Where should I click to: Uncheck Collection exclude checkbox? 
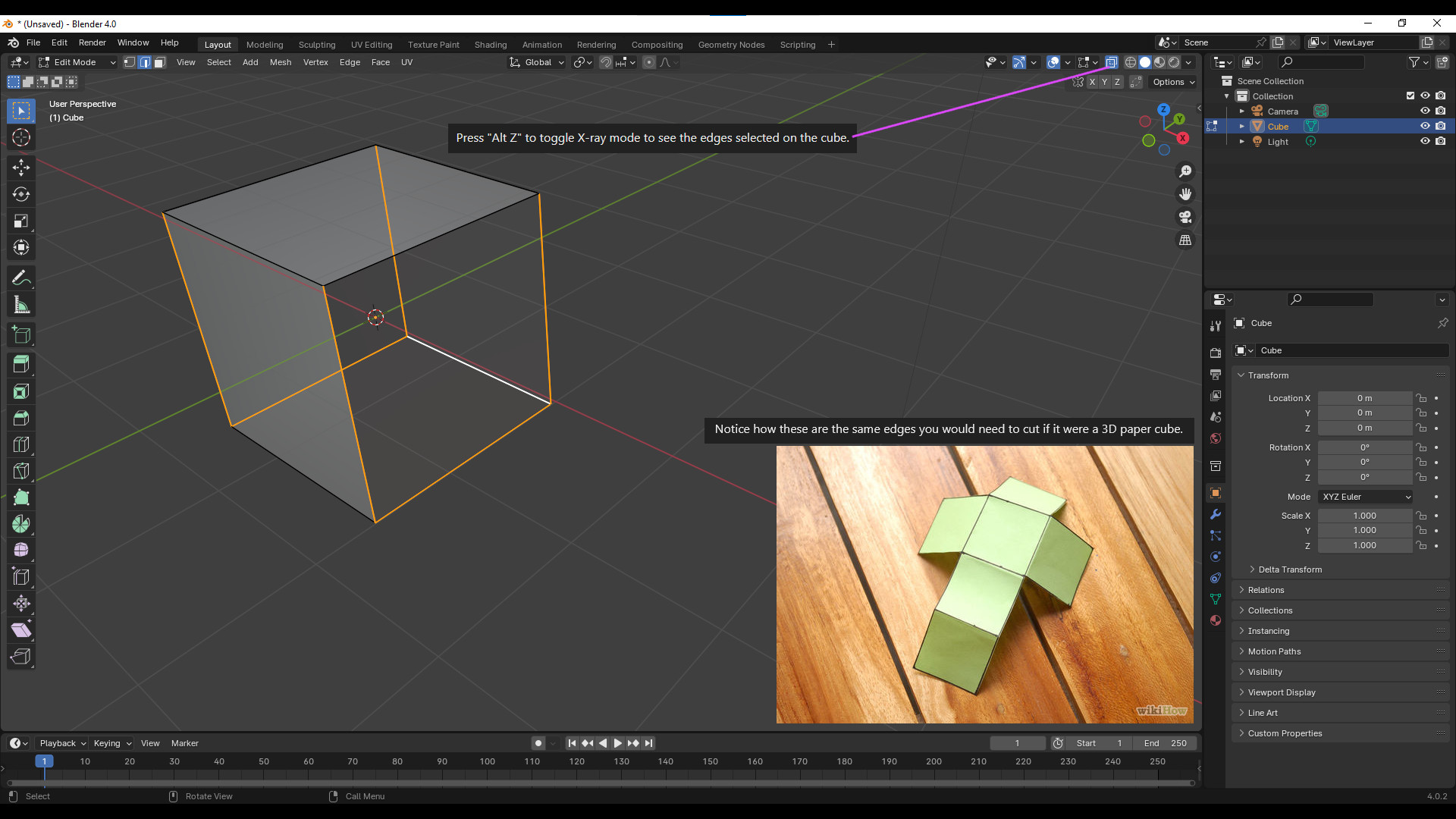tap(1410, 96)
